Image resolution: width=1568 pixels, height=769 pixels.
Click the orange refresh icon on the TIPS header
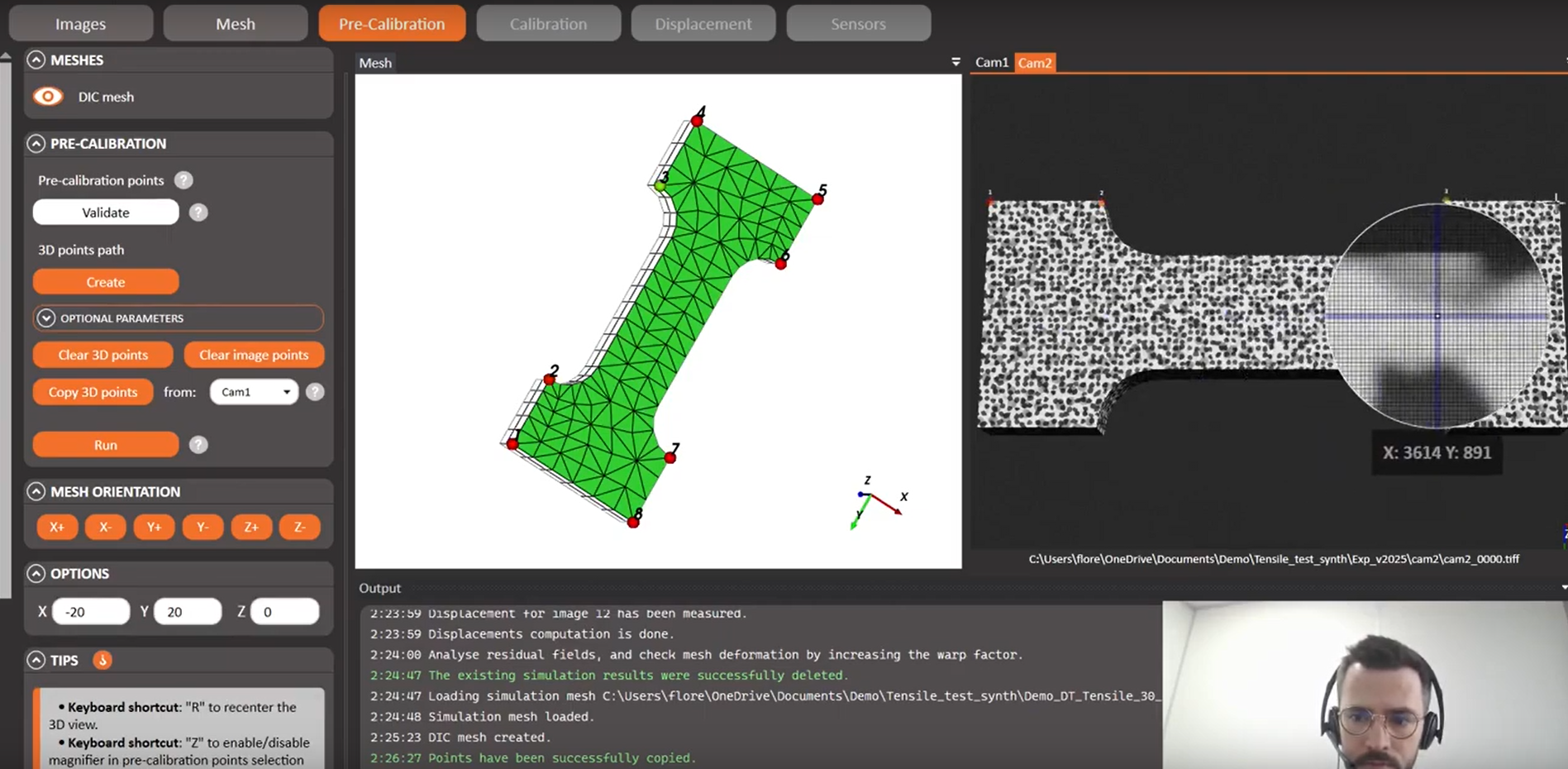[x=102, y=660]
